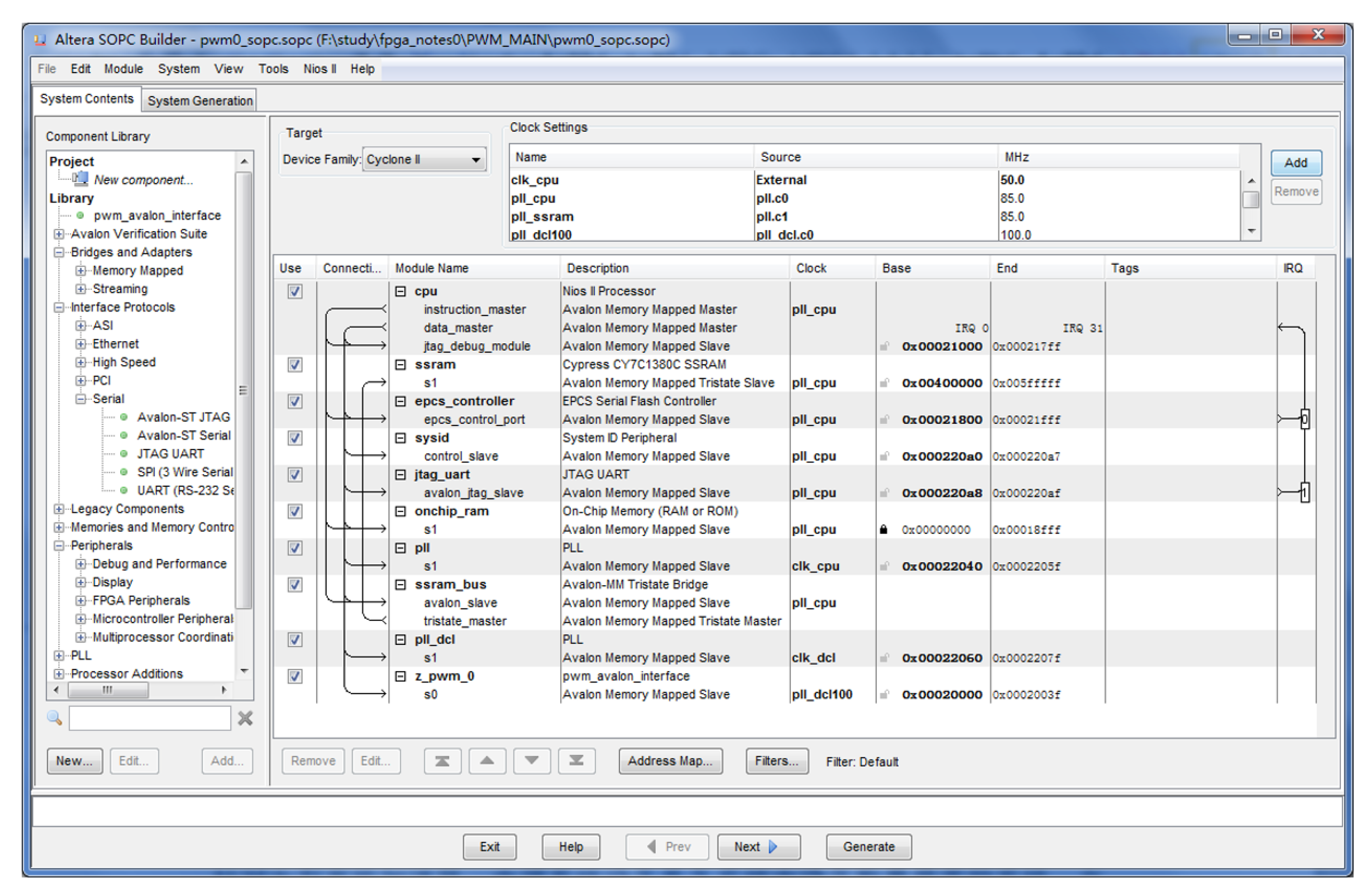Click the Generate button
Screen dimensions: 1368x896
(x=868, y=847)
